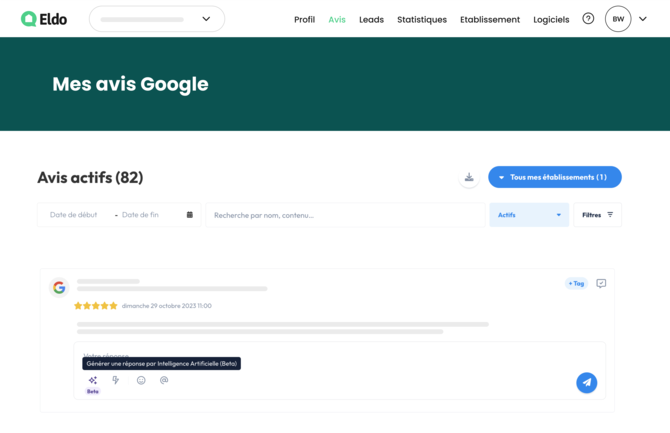Viewport: 670px width, 433px height.
Task: Open the Actifs status dropdown
Action: [529, 215]
